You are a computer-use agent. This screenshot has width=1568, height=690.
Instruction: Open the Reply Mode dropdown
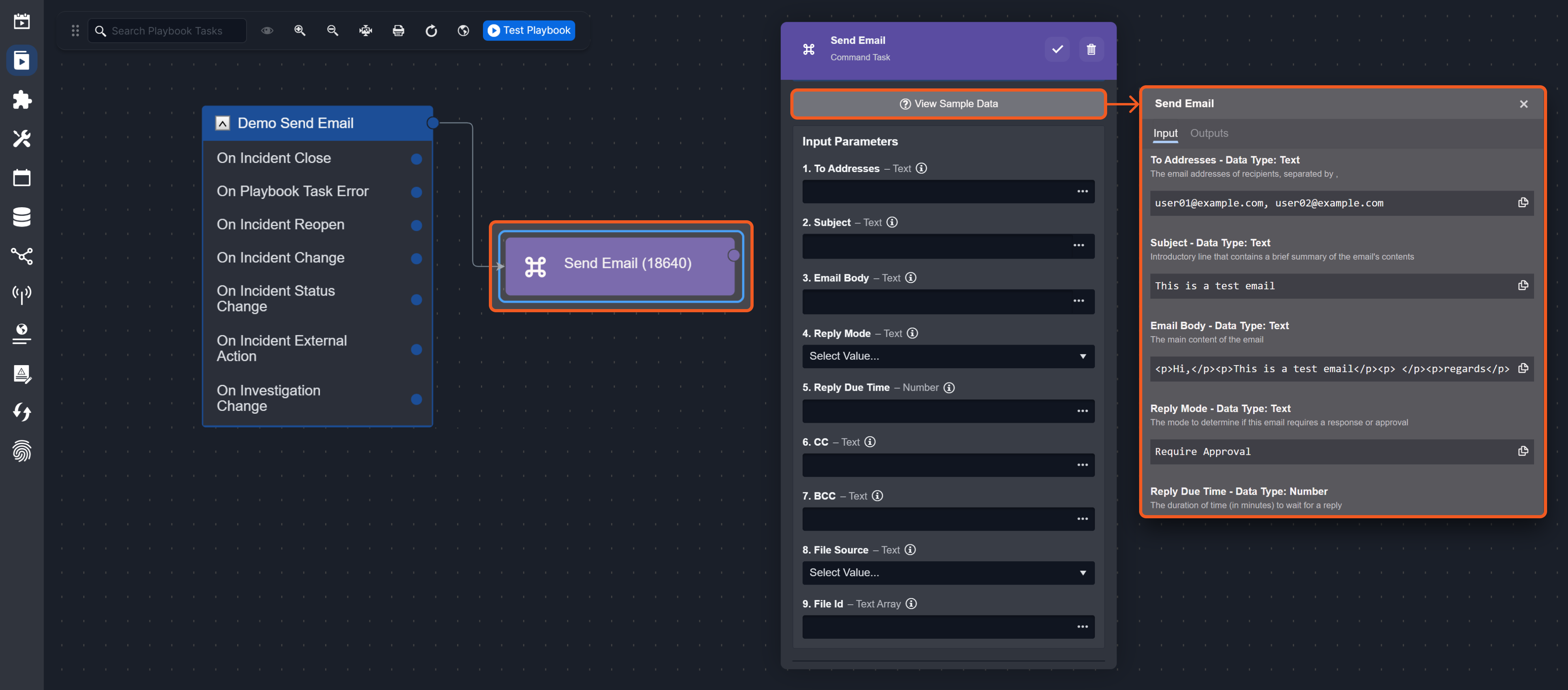coord(948,356)
